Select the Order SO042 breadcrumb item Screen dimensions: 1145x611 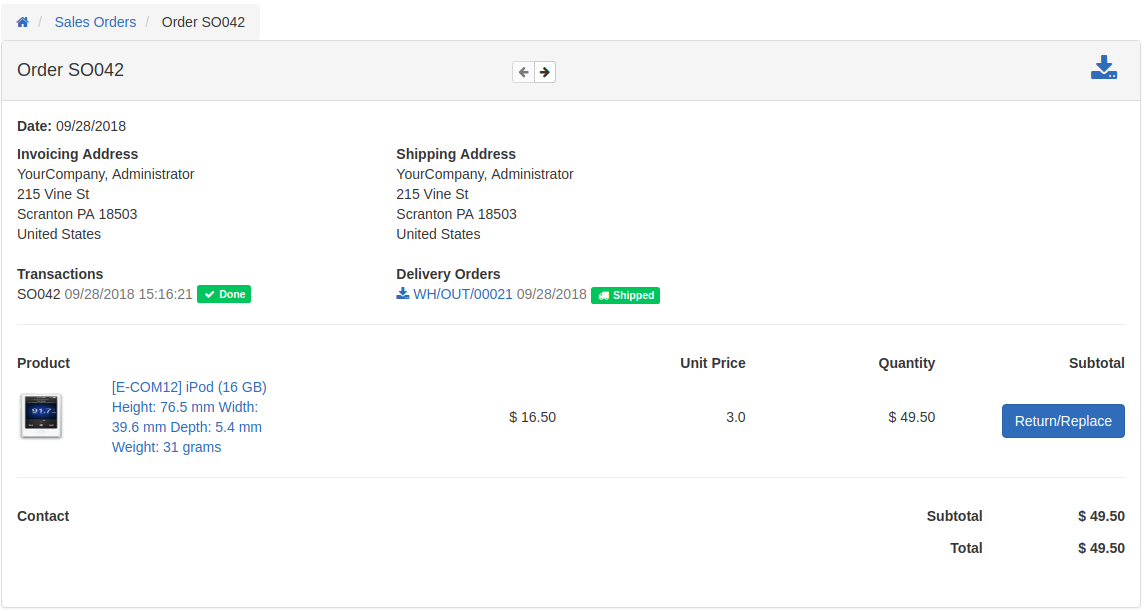pyautogui.click(x=203, y=22)
